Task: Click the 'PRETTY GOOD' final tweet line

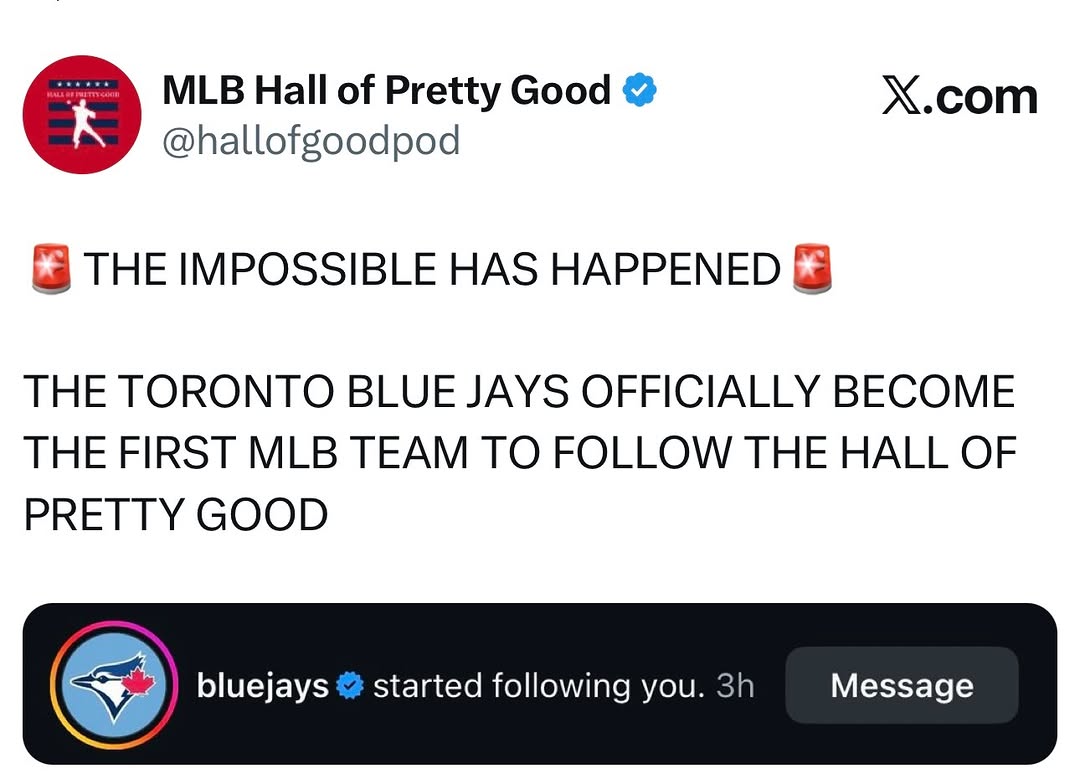Action: pos(176,515)
